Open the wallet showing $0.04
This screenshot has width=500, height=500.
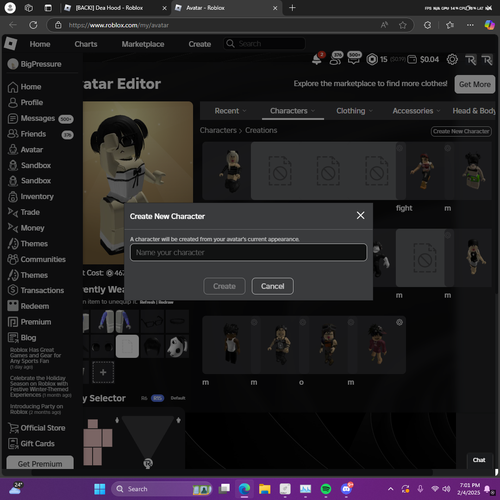pyautogui.click(x=424, y=59)
